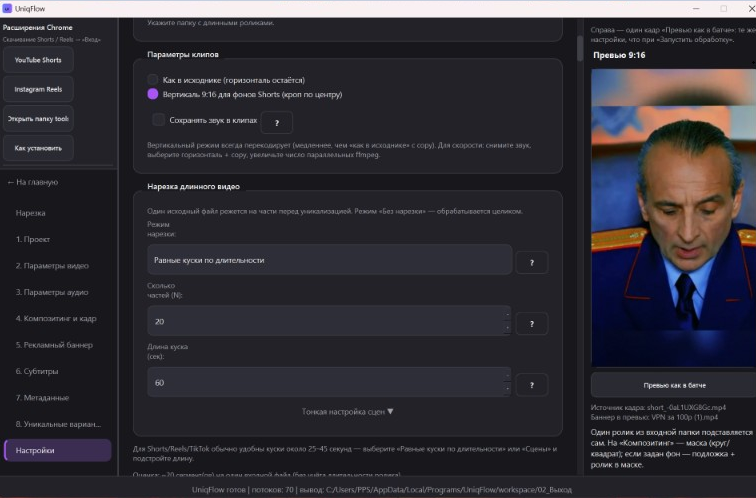Screen dimensions: 756x498
Task: Click Instagram Reels button
Action: (38, 89)
